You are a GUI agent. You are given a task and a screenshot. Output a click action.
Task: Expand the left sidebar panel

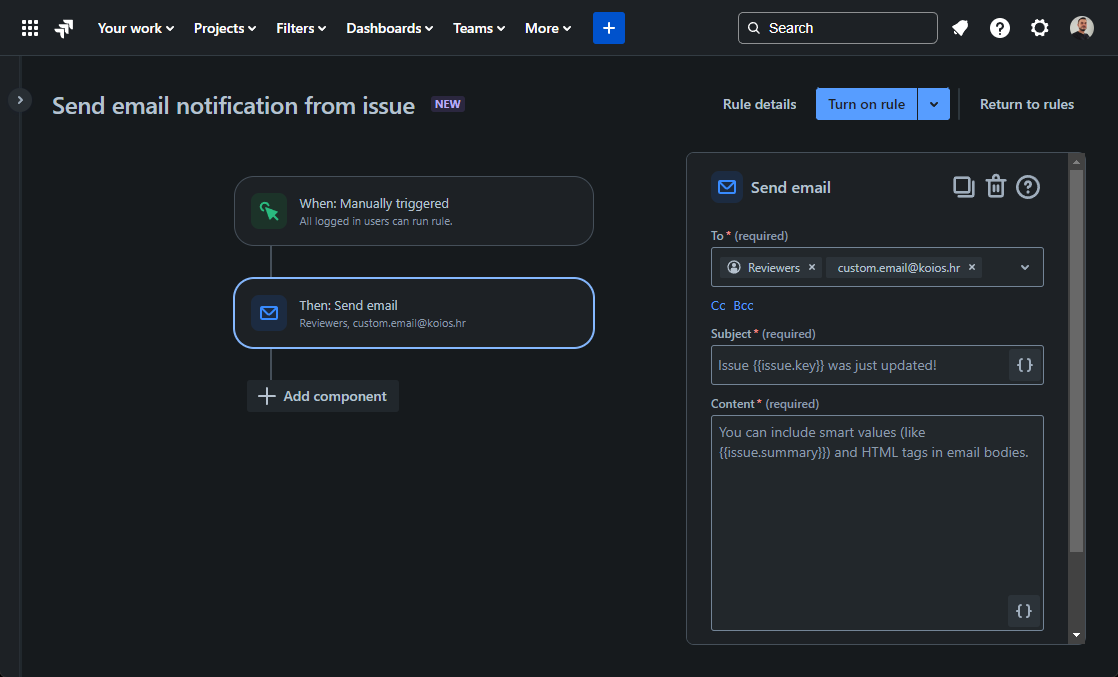[x=19, y=100]
